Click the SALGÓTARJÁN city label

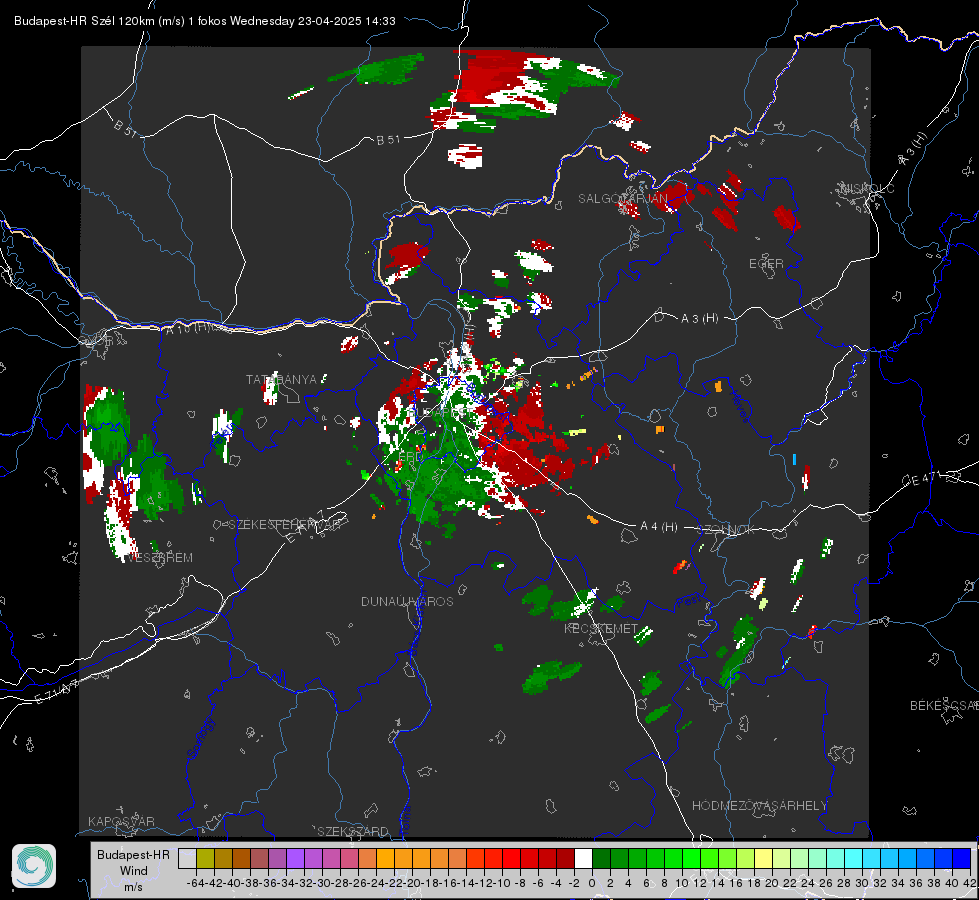pyautogui.click(x=622, y=199)
